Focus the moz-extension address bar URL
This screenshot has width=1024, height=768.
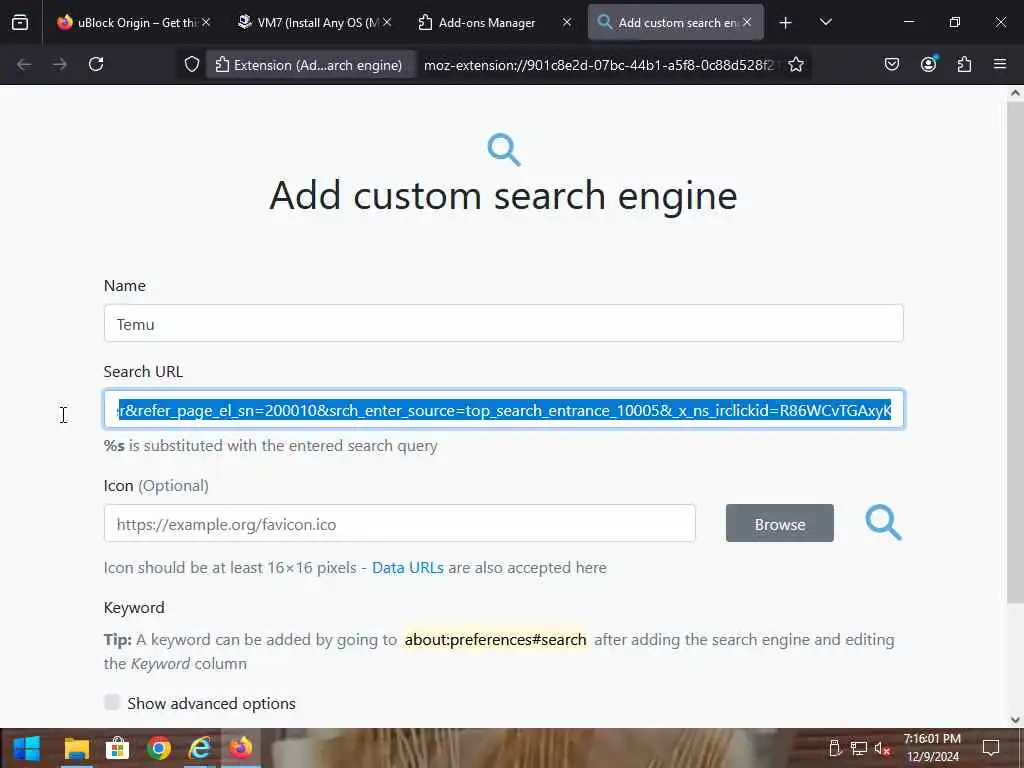point(600,65)
